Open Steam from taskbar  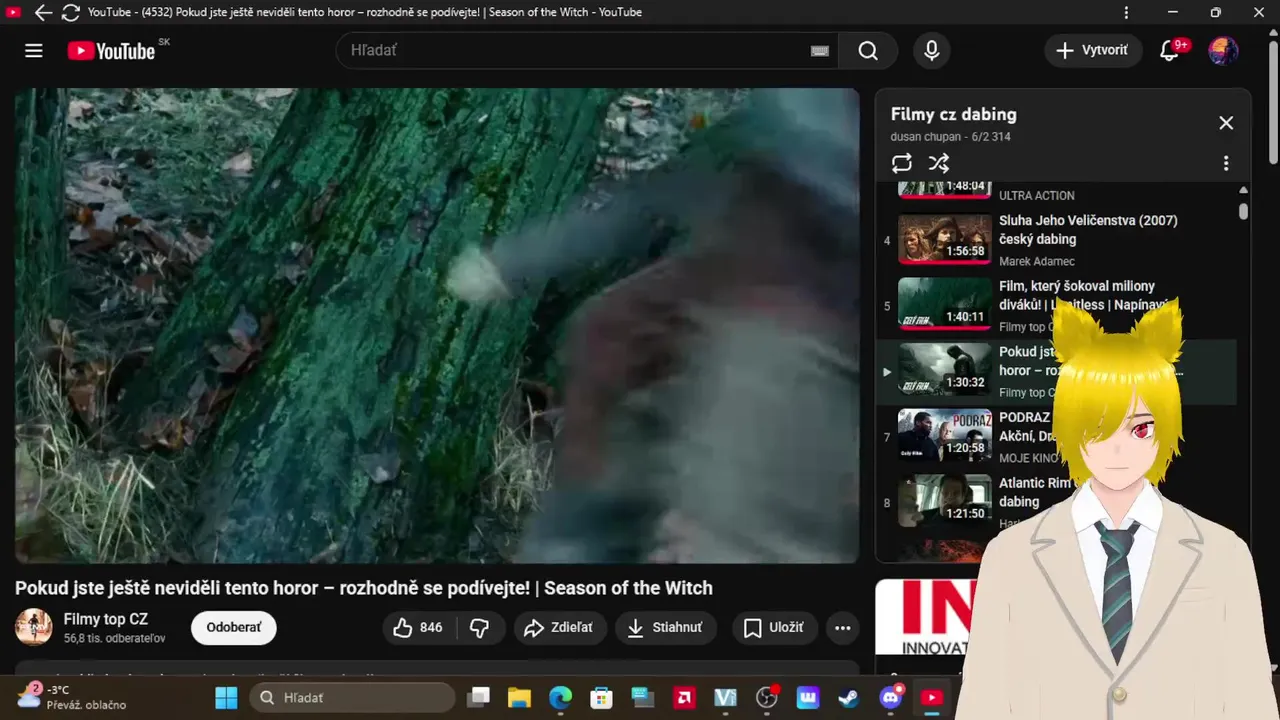[847, 697]
